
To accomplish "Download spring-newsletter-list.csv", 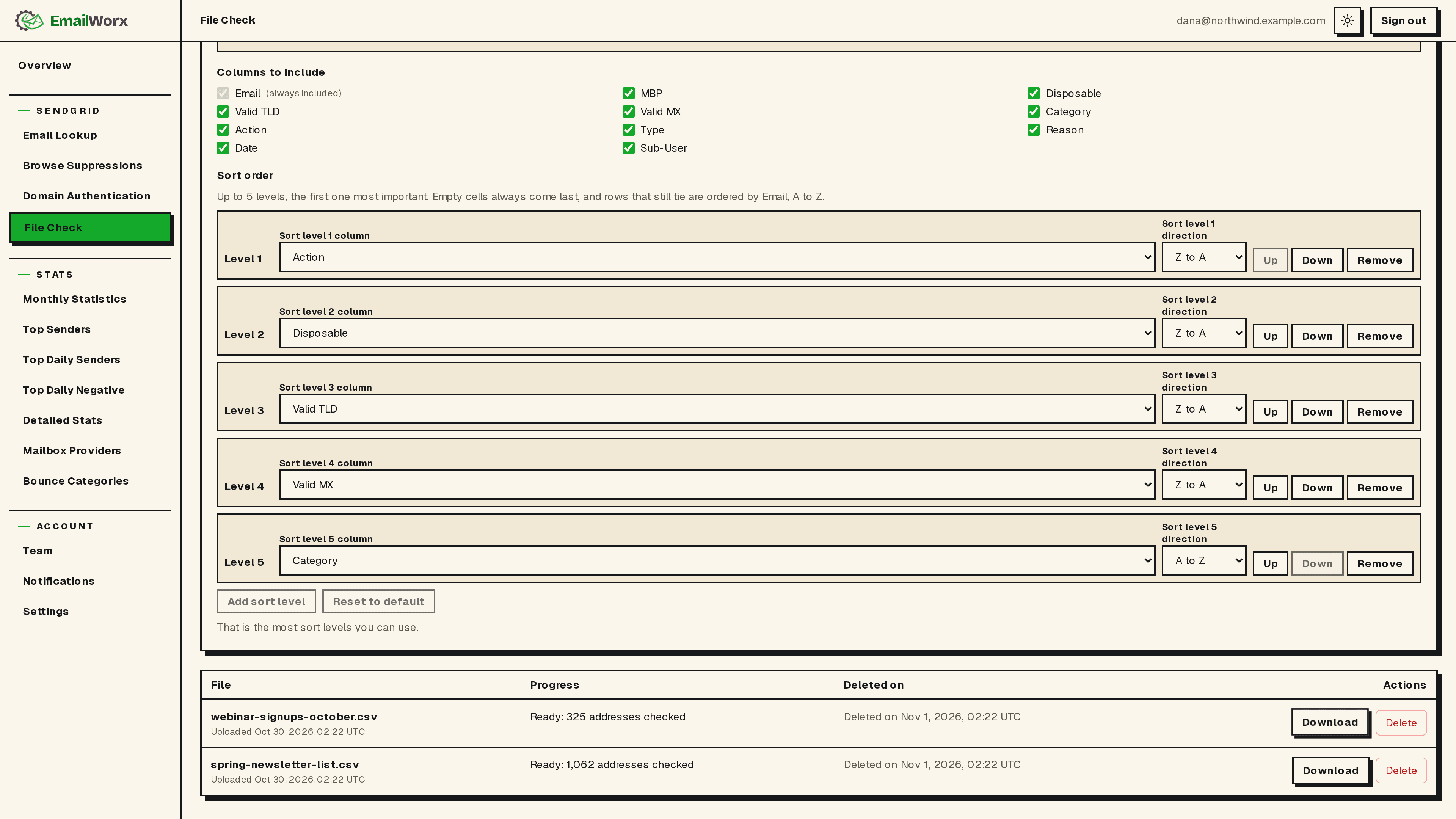I will tap(1330, 770).
